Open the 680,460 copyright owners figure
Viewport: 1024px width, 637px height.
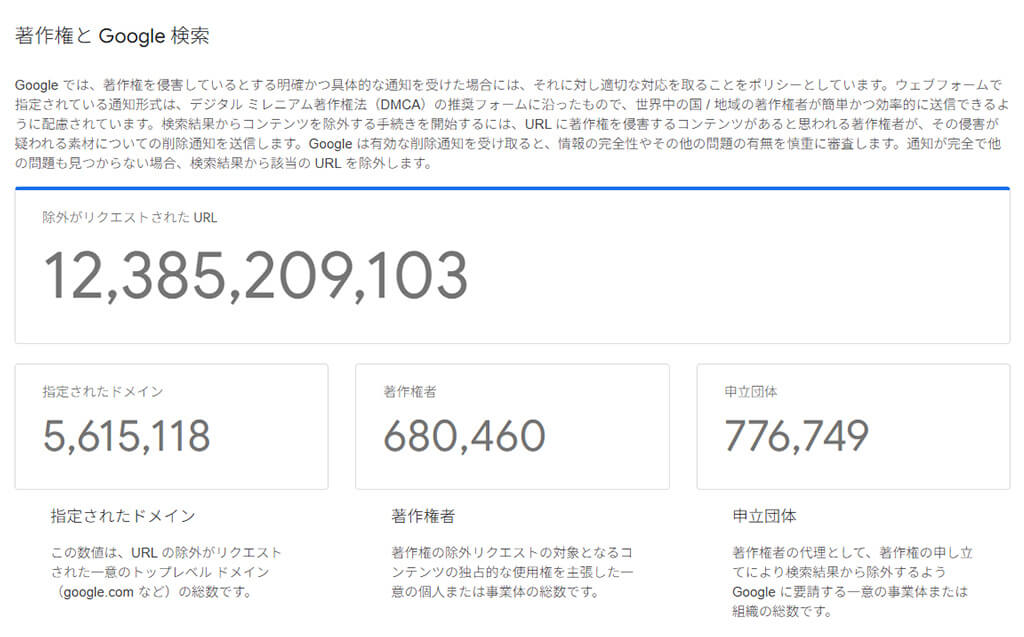(465, 436)
